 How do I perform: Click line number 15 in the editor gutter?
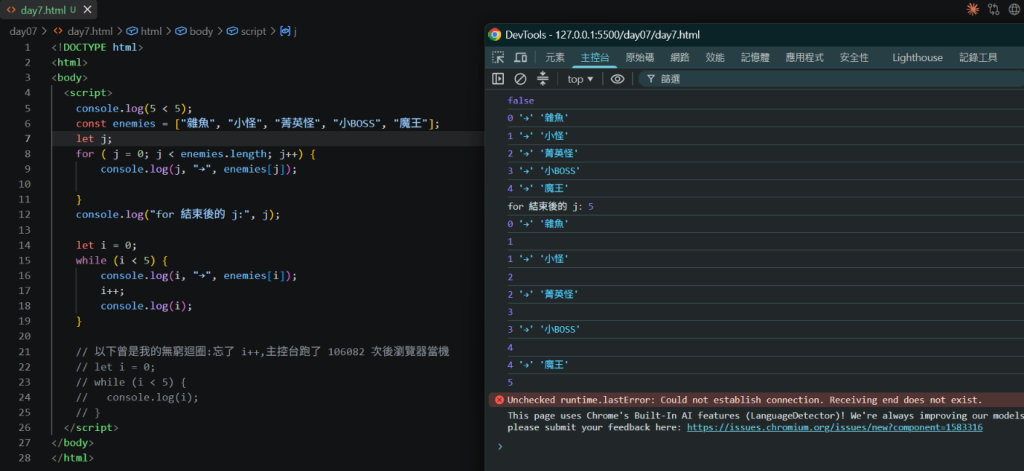[25, 260]
